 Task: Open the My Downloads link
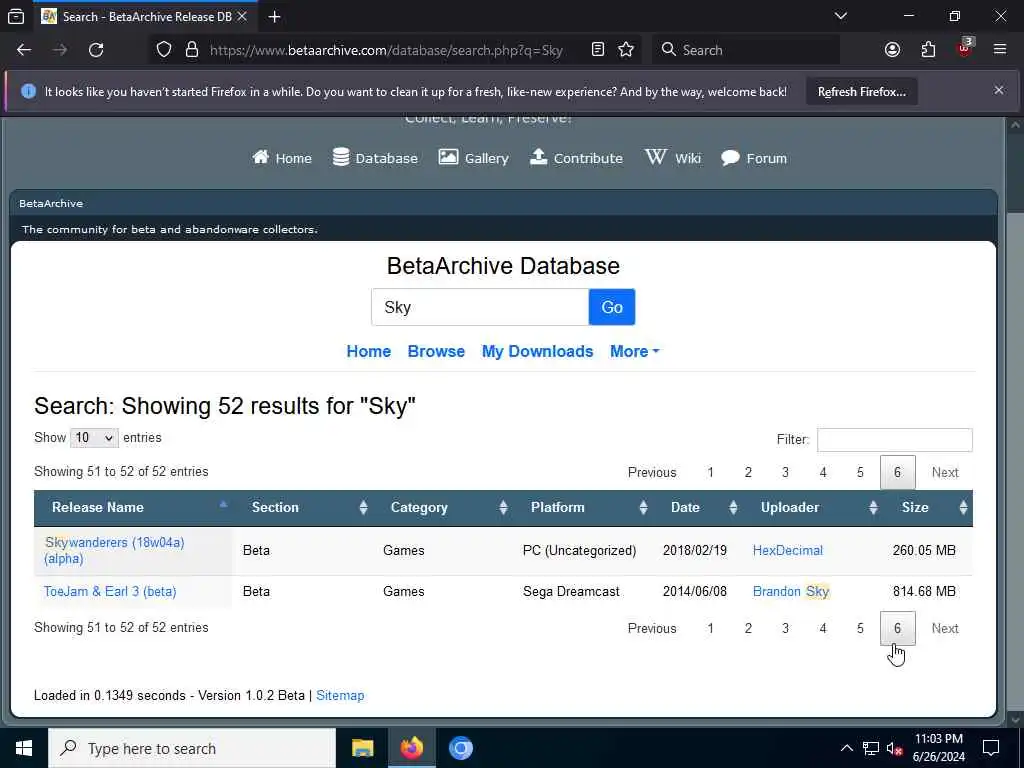pos(537,351)
